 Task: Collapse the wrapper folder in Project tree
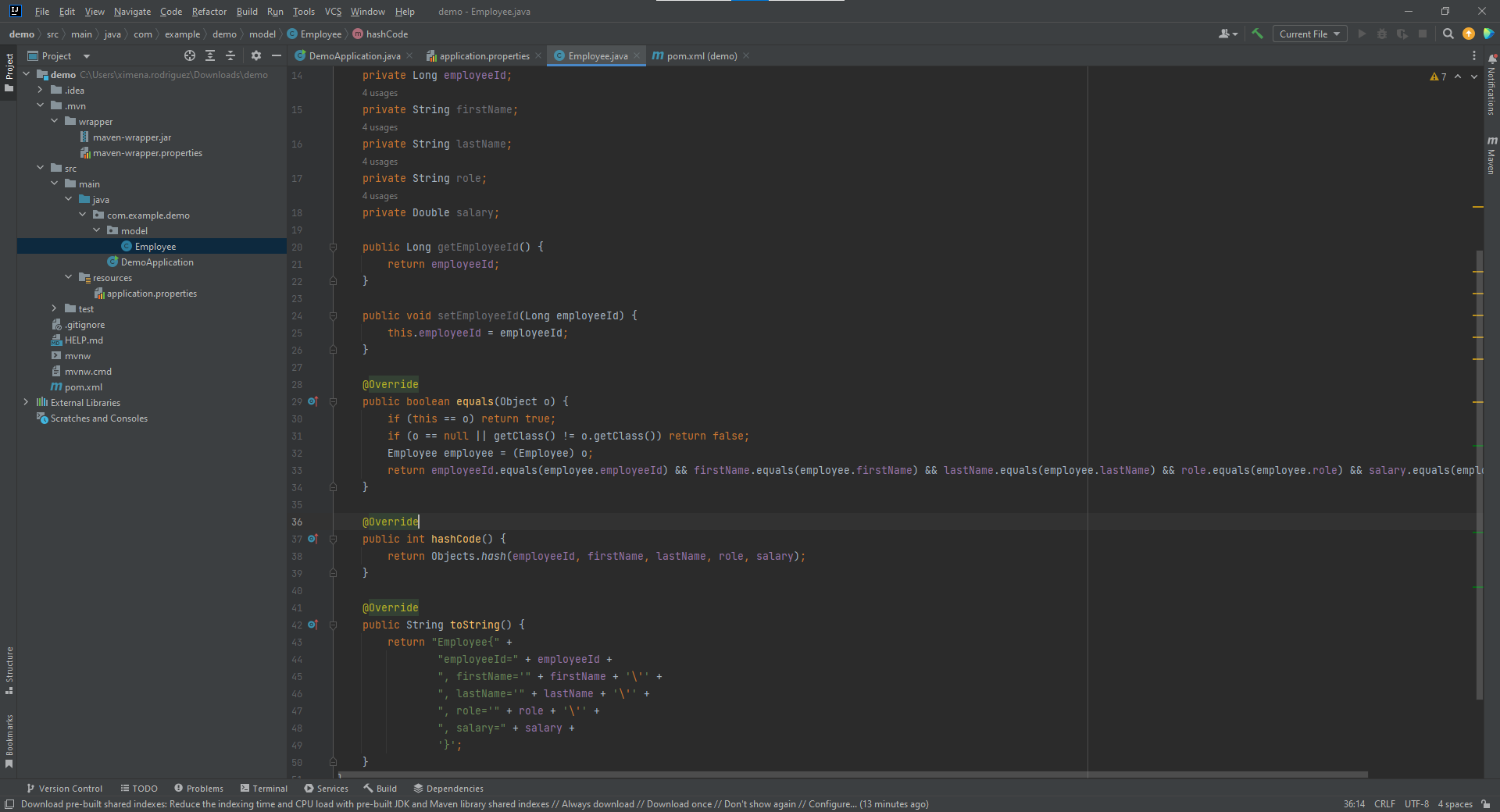[x=53, y=121]
